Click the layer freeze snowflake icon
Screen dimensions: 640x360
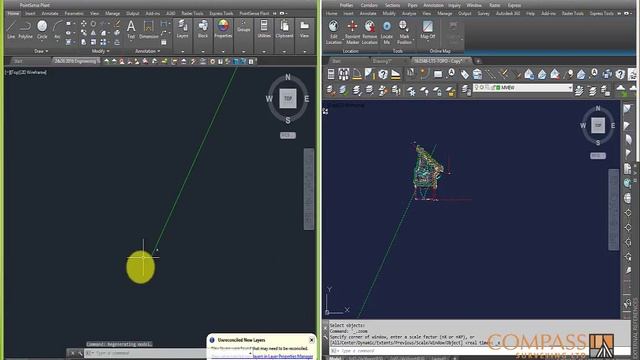pos(411,91)
